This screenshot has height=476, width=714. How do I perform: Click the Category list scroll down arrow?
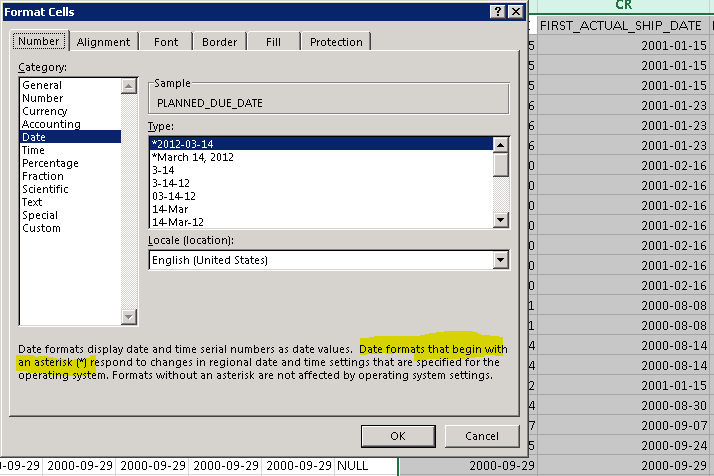point(128,317)
